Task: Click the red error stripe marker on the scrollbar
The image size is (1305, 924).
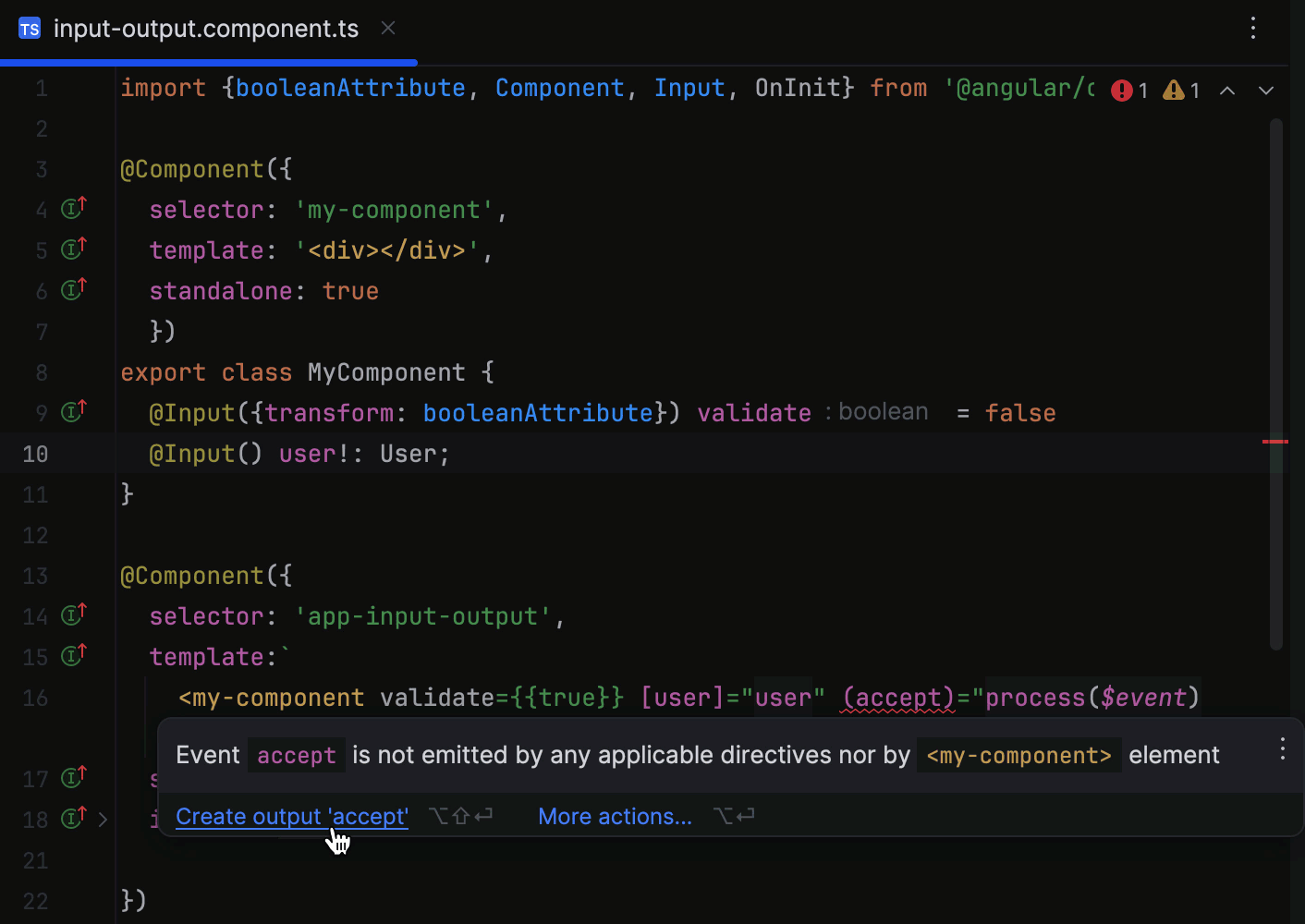Action: pos(1275,443)
